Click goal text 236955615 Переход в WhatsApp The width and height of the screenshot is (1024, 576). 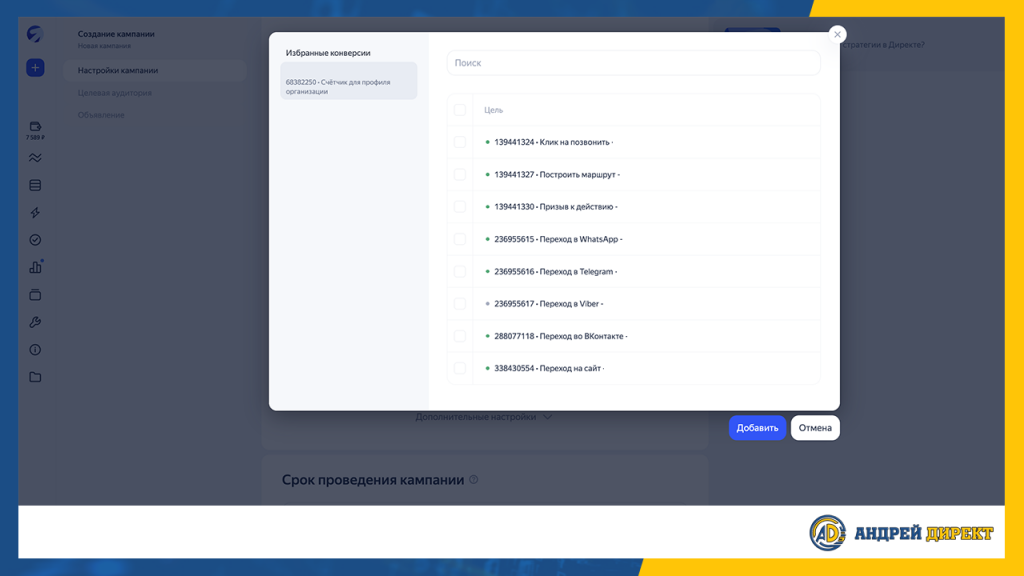pos(558,239)
